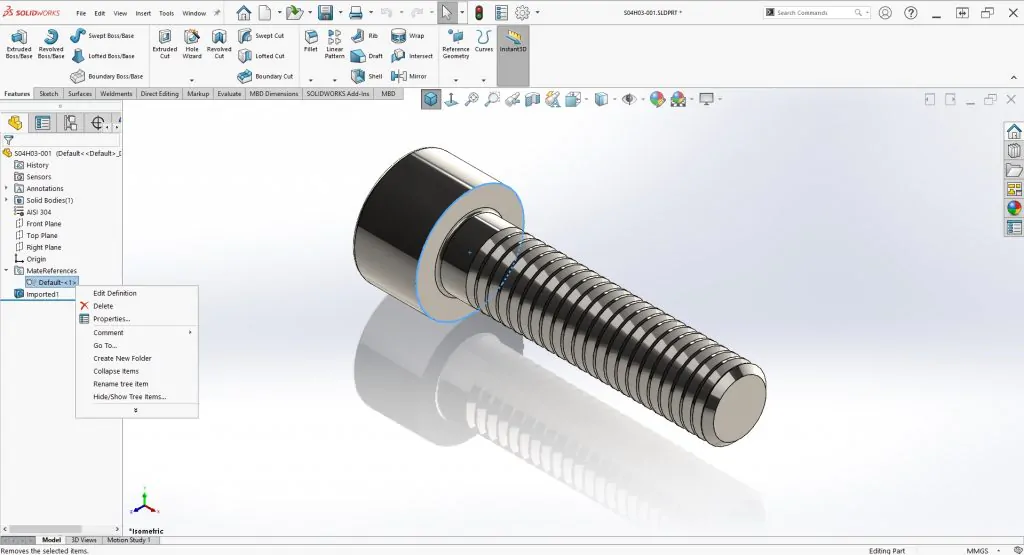Screen dimensions: 1024x555
Task: Open Reference Geometry tool
Action: tap(456, 44)
